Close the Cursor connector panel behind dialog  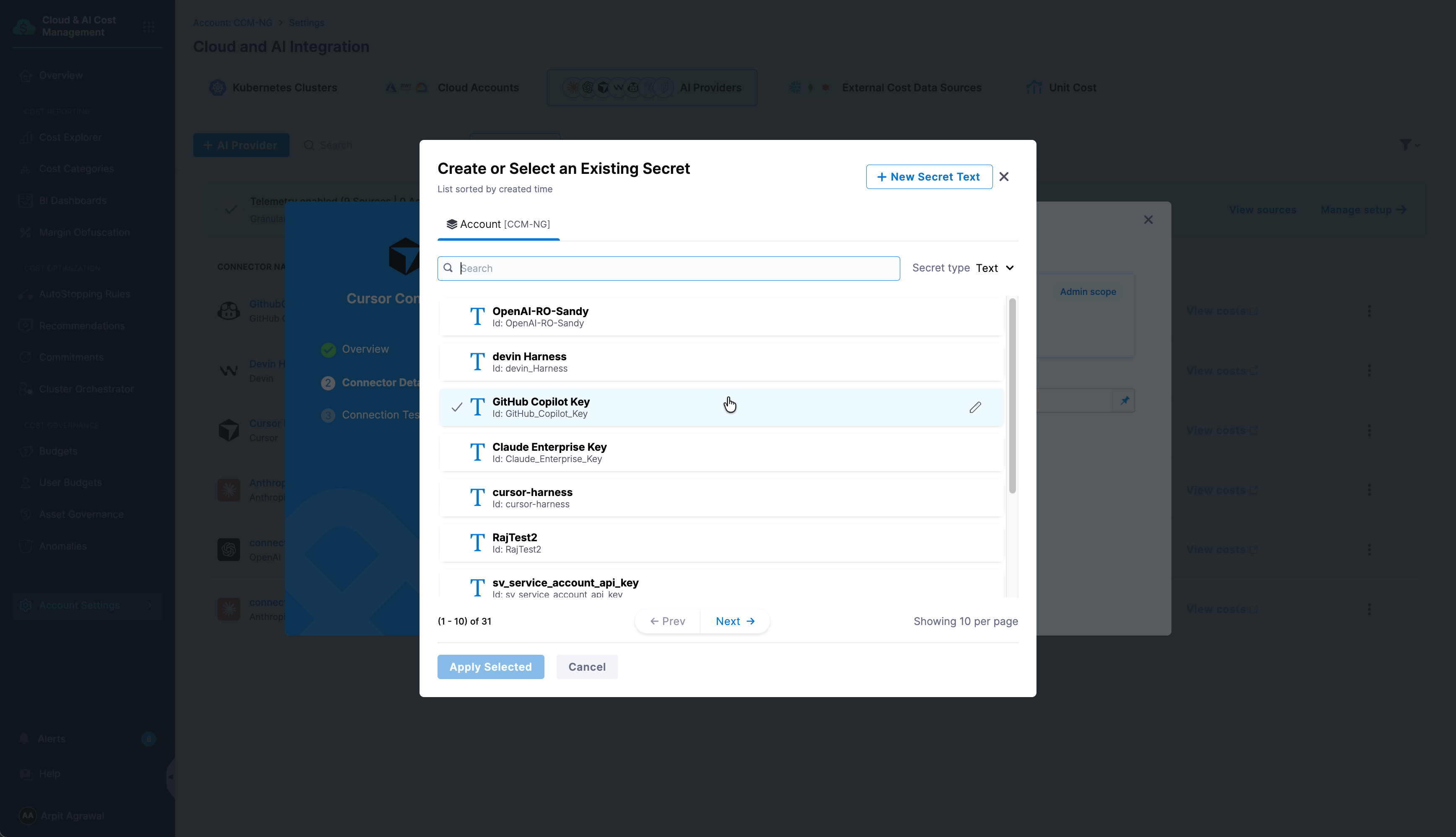(x=1148, y=220)
